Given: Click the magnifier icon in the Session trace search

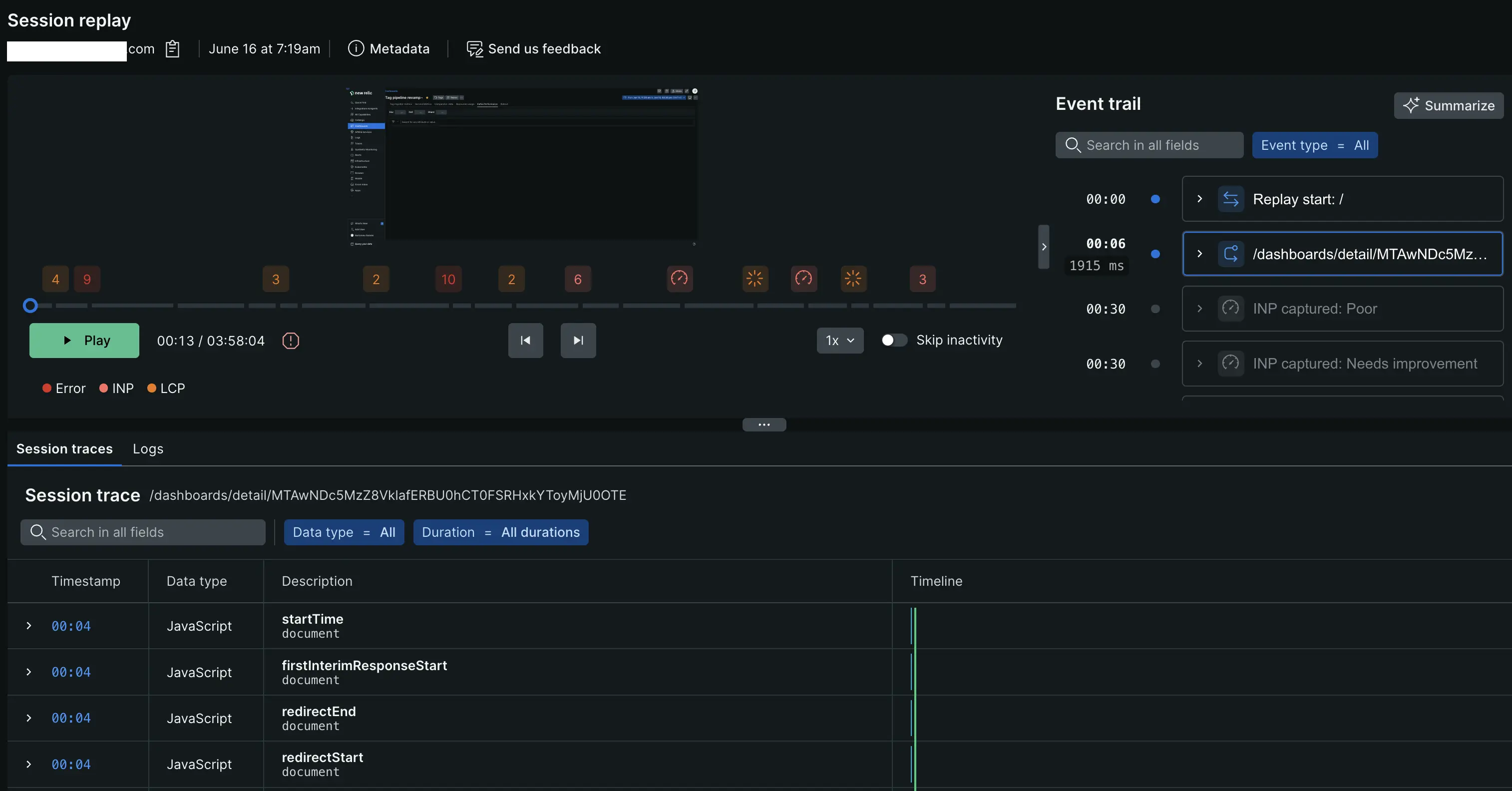Looking at the screenshot, I should [37, 532].
